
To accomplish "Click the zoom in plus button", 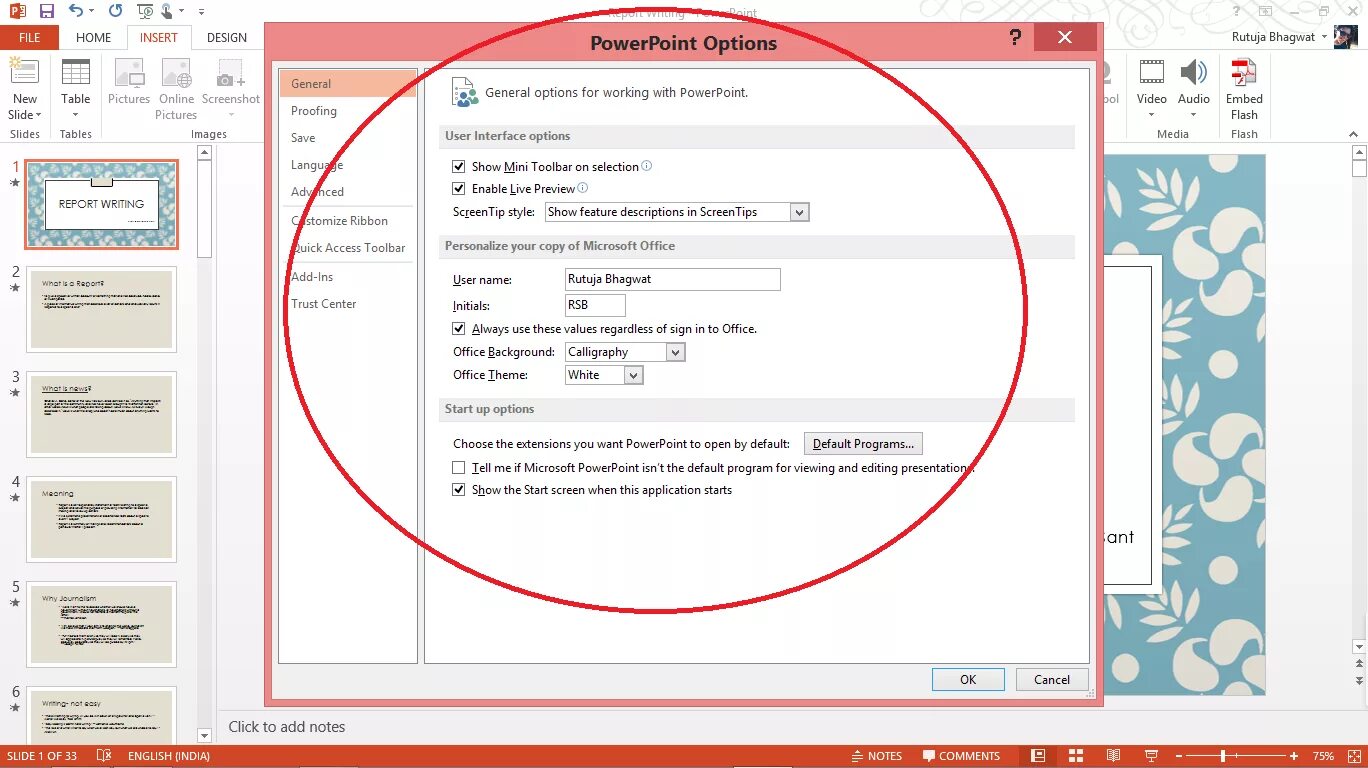I will [x=1294, y=756].
